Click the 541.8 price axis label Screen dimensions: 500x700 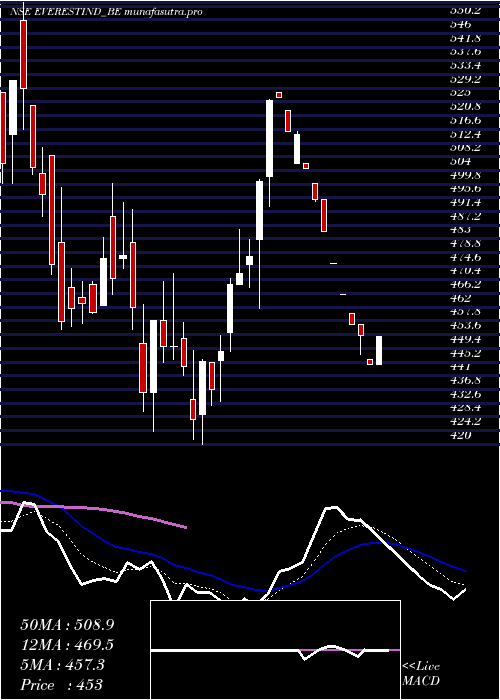point(465,38)
